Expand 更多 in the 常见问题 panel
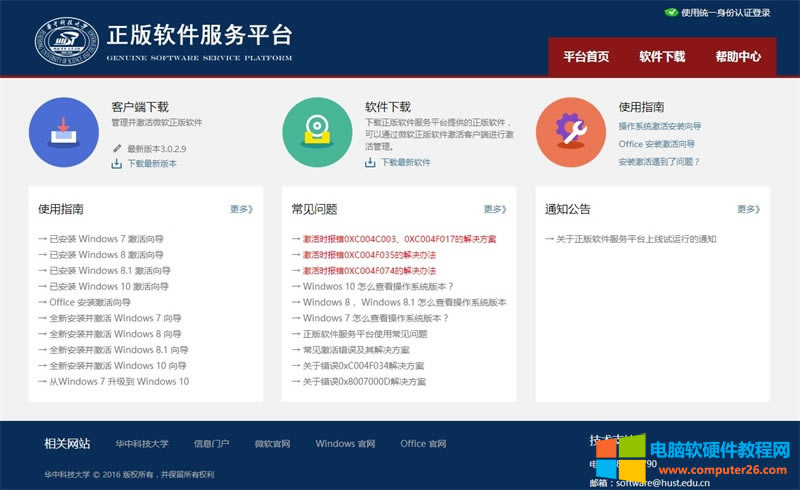This screenshot has width=800, height=490. point(495,210)
